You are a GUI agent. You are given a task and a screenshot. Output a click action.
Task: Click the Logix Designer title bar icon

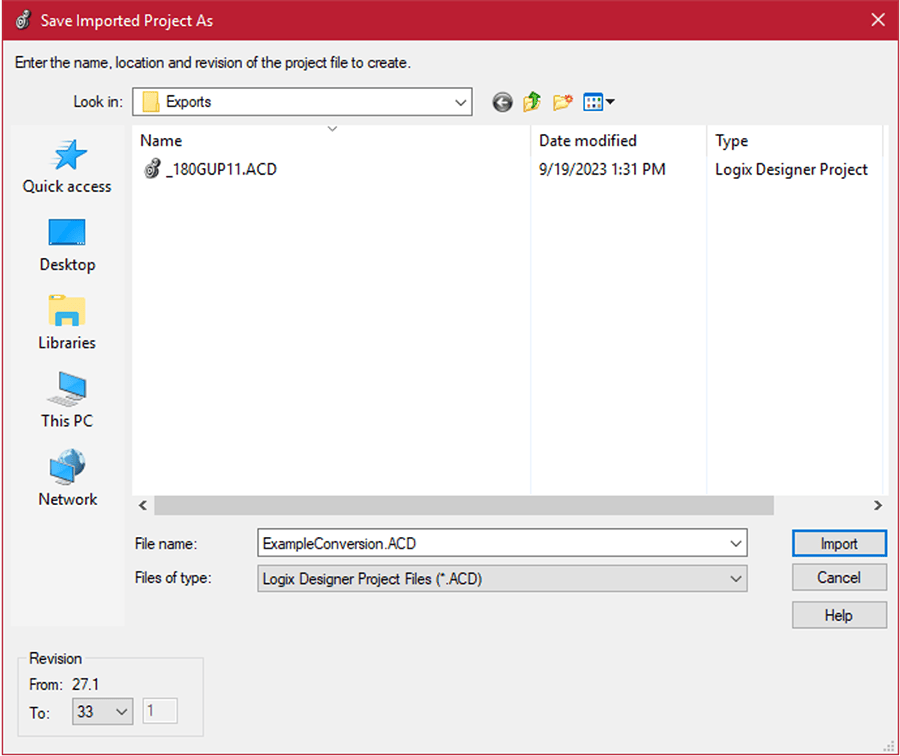point(23,20)
